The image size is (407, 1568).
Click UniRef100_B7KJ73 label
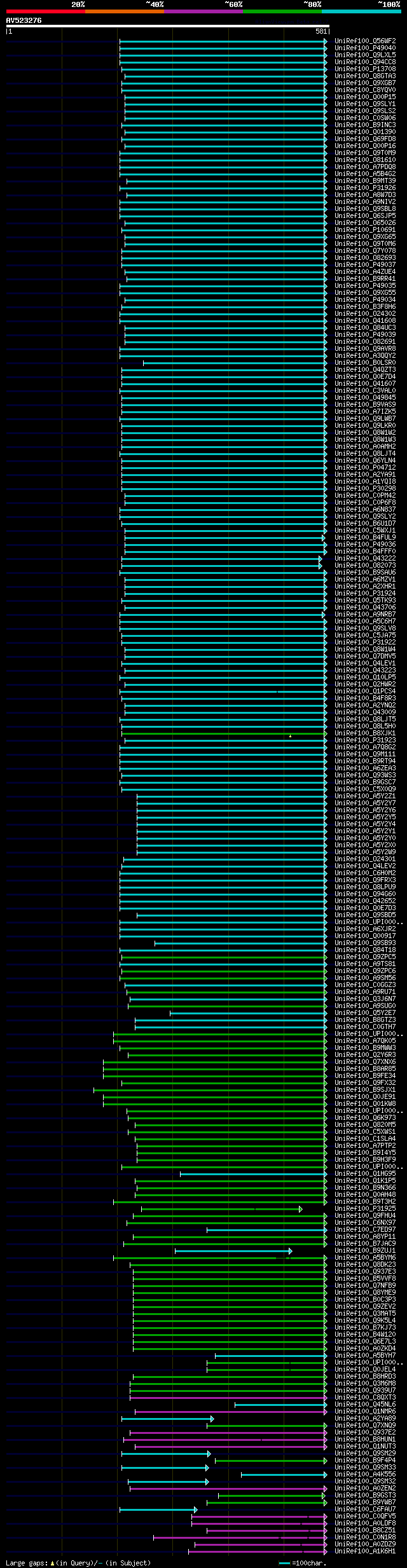click(365, 1327)
